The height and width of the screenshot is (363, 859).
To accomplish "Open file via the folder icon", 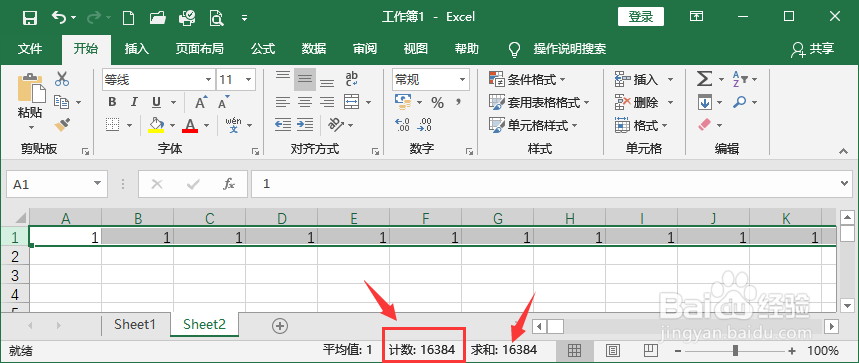I will tap(157, 18).
